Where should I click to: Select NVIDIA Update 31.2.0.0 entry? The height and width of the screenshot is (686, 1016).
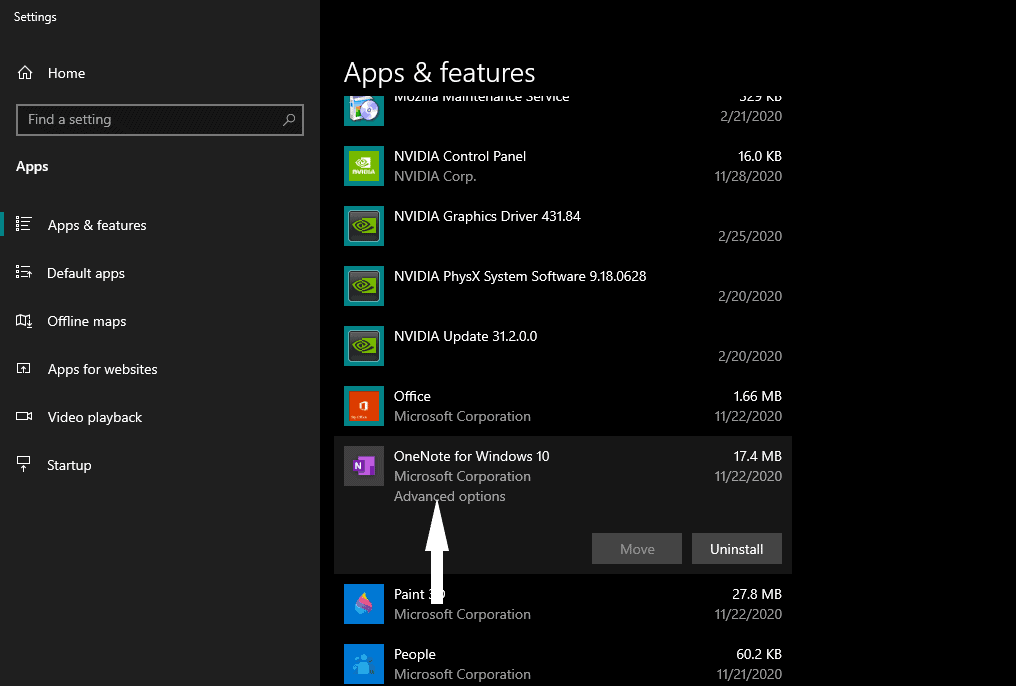465,336
